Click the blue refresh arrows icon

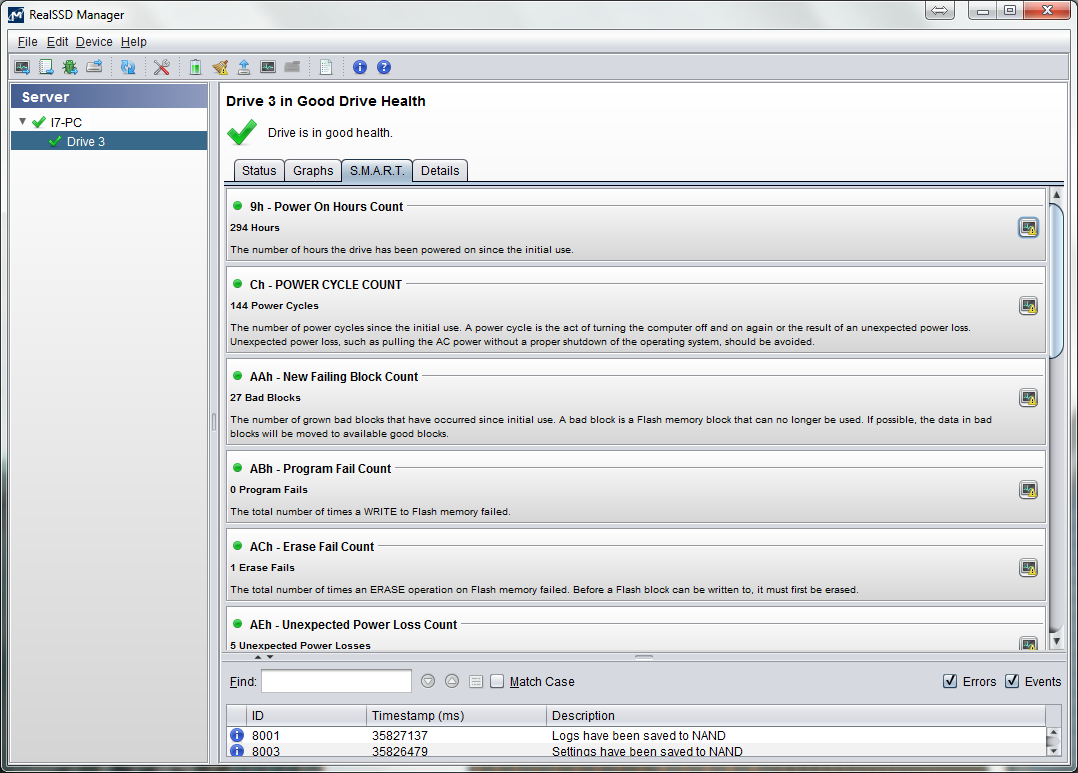(x=128, y=67)
